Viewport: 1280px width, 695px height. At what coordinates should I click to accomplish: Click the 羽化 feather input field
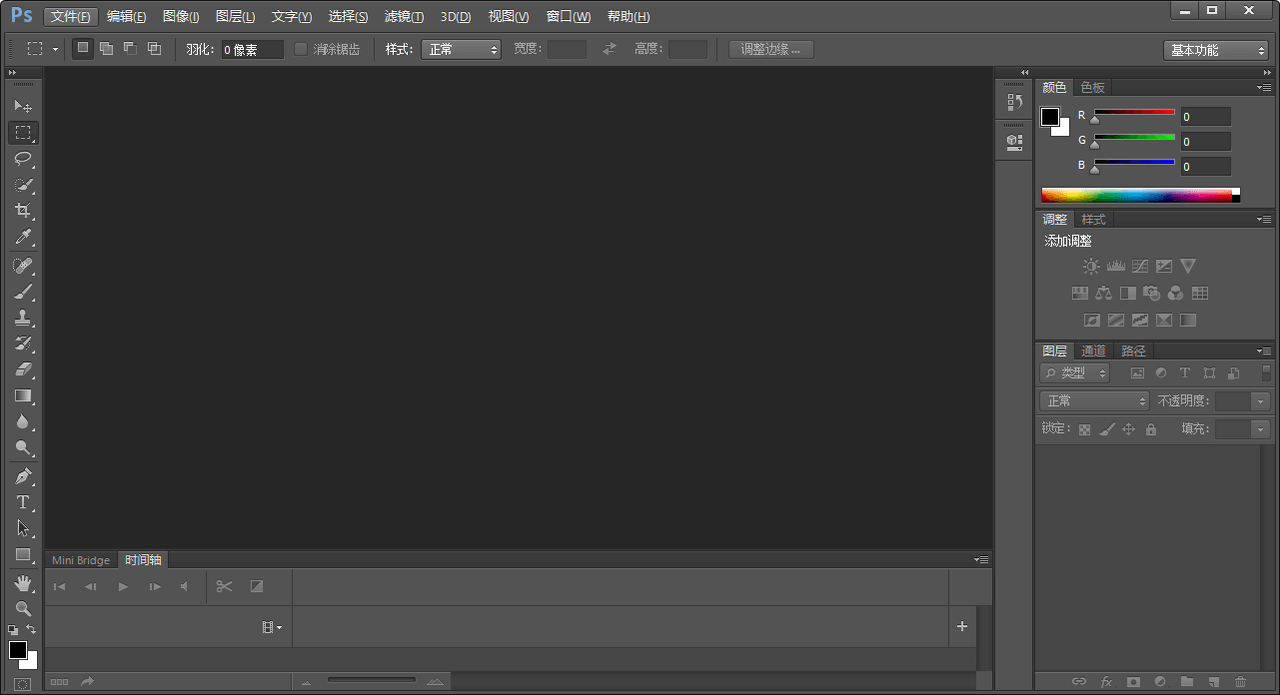pos(252,49)
